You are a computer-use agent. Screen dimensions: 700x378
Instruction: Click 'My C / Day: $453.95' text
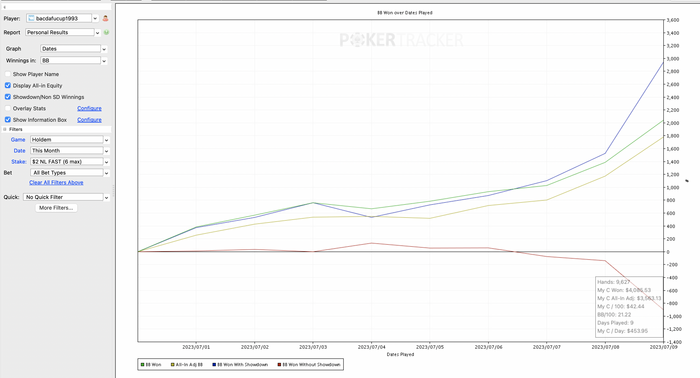tap(622, 331)
